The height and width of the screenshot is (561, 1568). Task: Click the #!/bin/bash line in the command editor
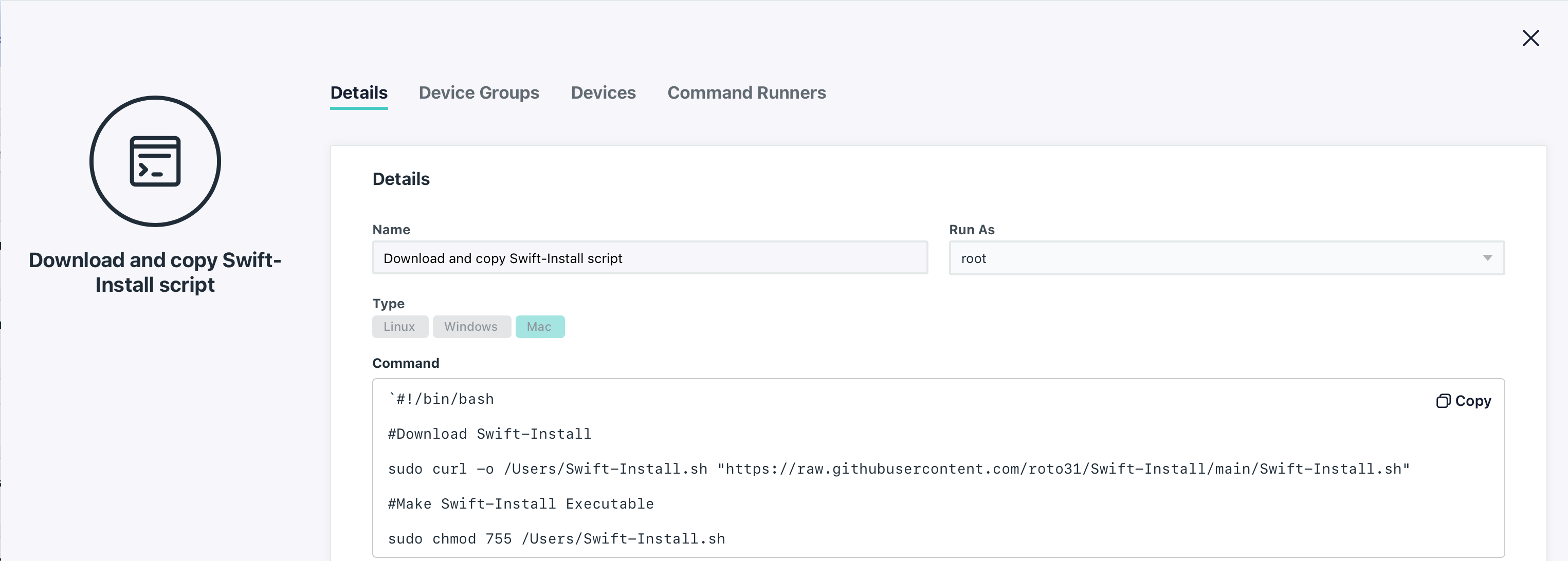(442, 399)
